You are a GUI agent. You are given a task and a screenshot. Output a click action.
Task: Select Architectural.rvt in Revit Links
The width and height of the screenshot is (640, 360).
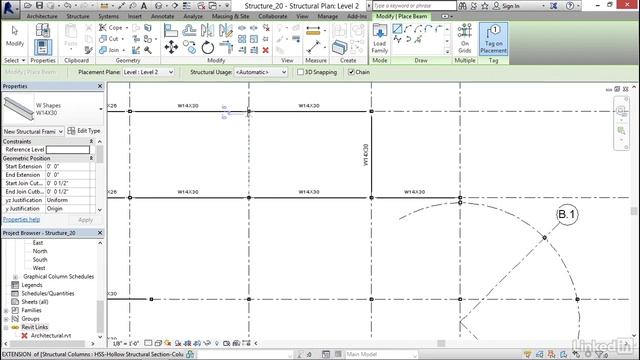(x=51, y=336)
